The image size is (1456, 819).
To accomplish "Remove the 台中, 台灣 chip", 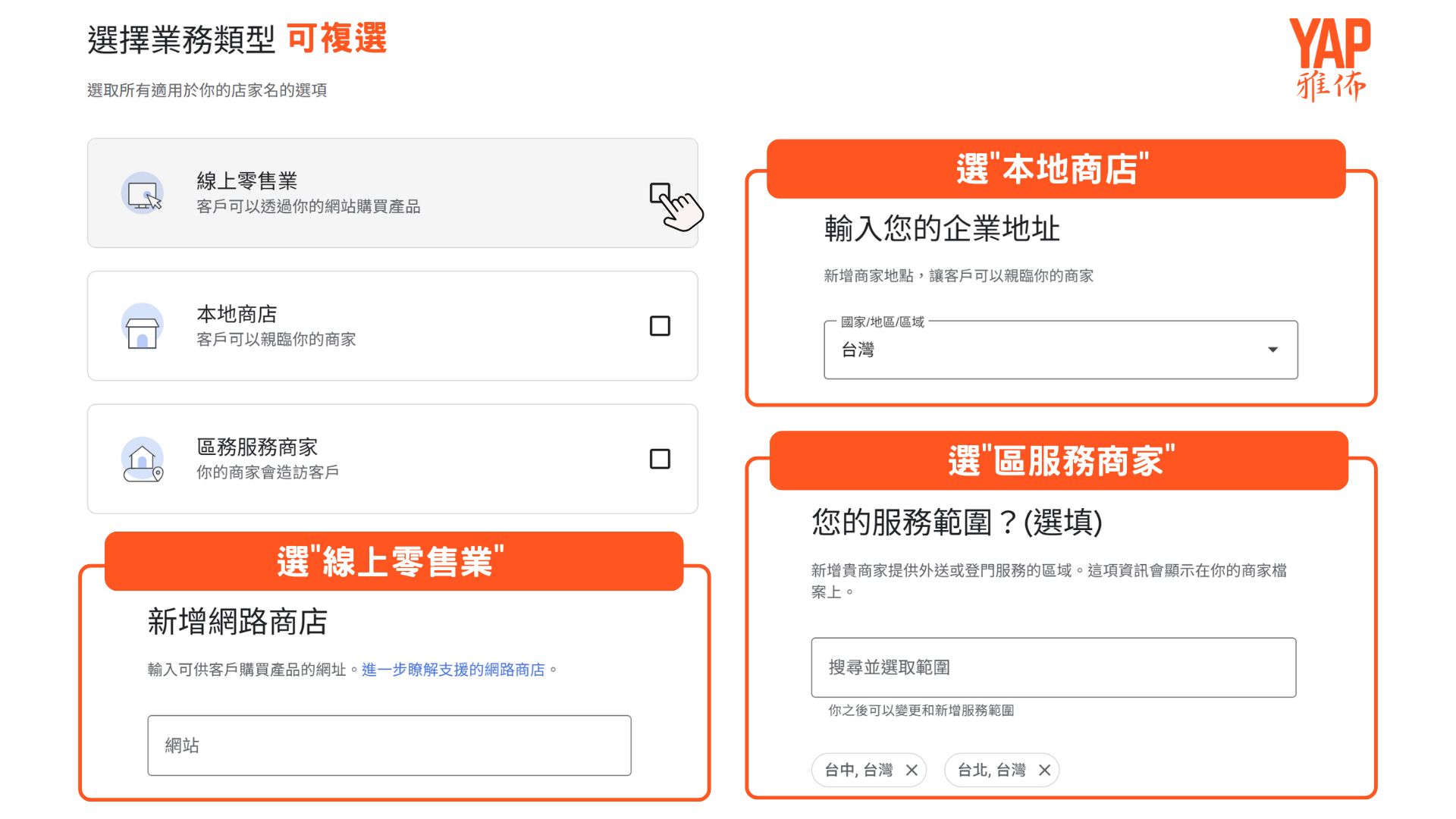I will point(912,770).
